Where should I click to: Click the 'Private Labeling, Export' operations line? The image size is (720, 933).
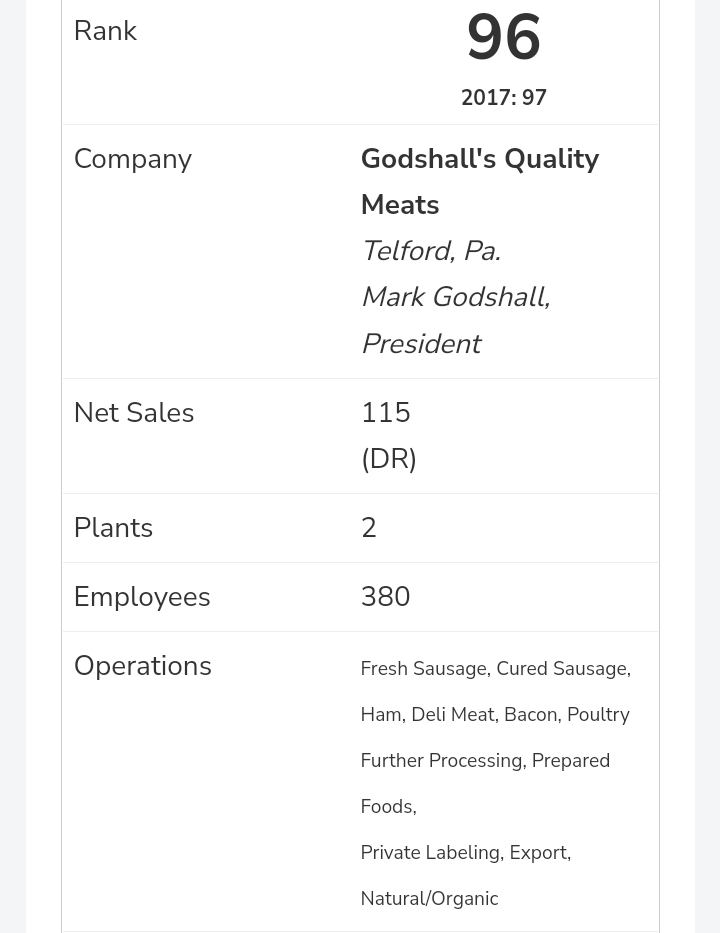pyautogui.click(x=465, y=853)
